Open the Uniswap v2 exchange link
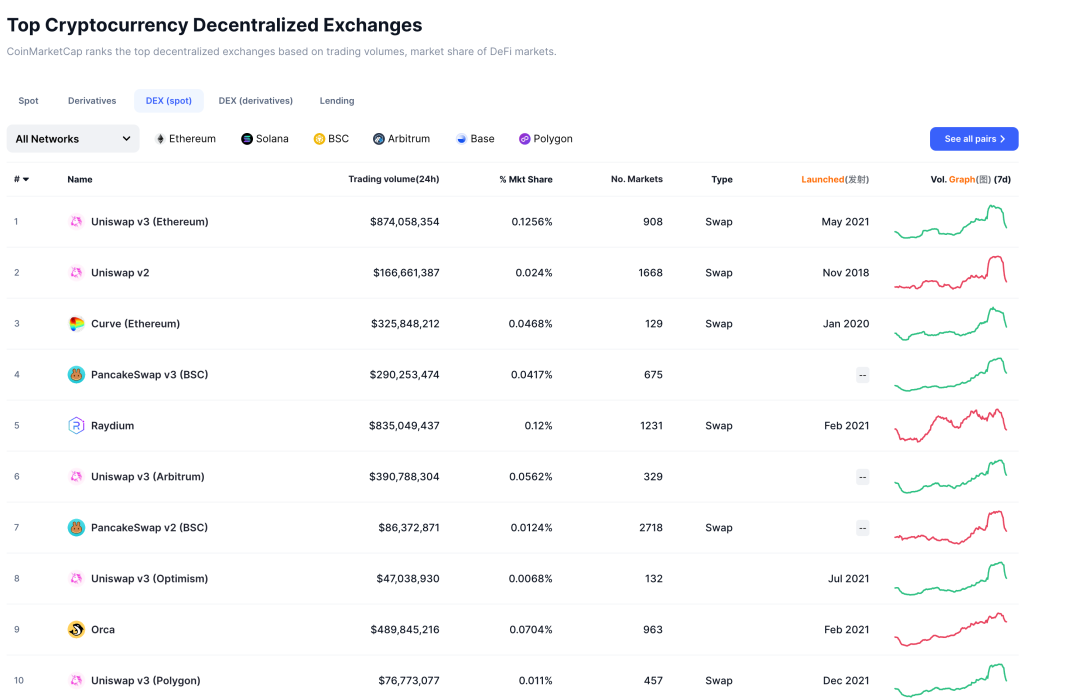The height and width of the screenshot is (699, 1080). pos(120,273)
